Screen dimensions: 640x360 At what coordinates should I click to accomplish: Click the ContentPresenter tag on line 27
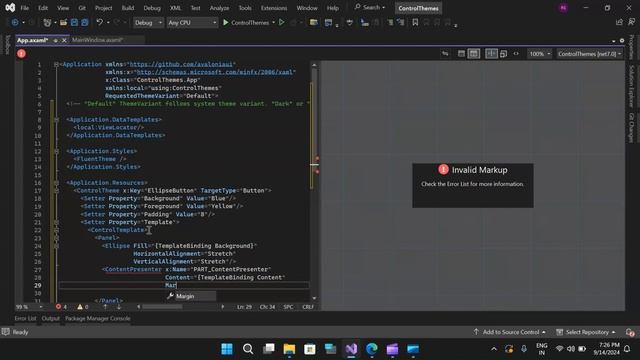[x=133, y=269]
